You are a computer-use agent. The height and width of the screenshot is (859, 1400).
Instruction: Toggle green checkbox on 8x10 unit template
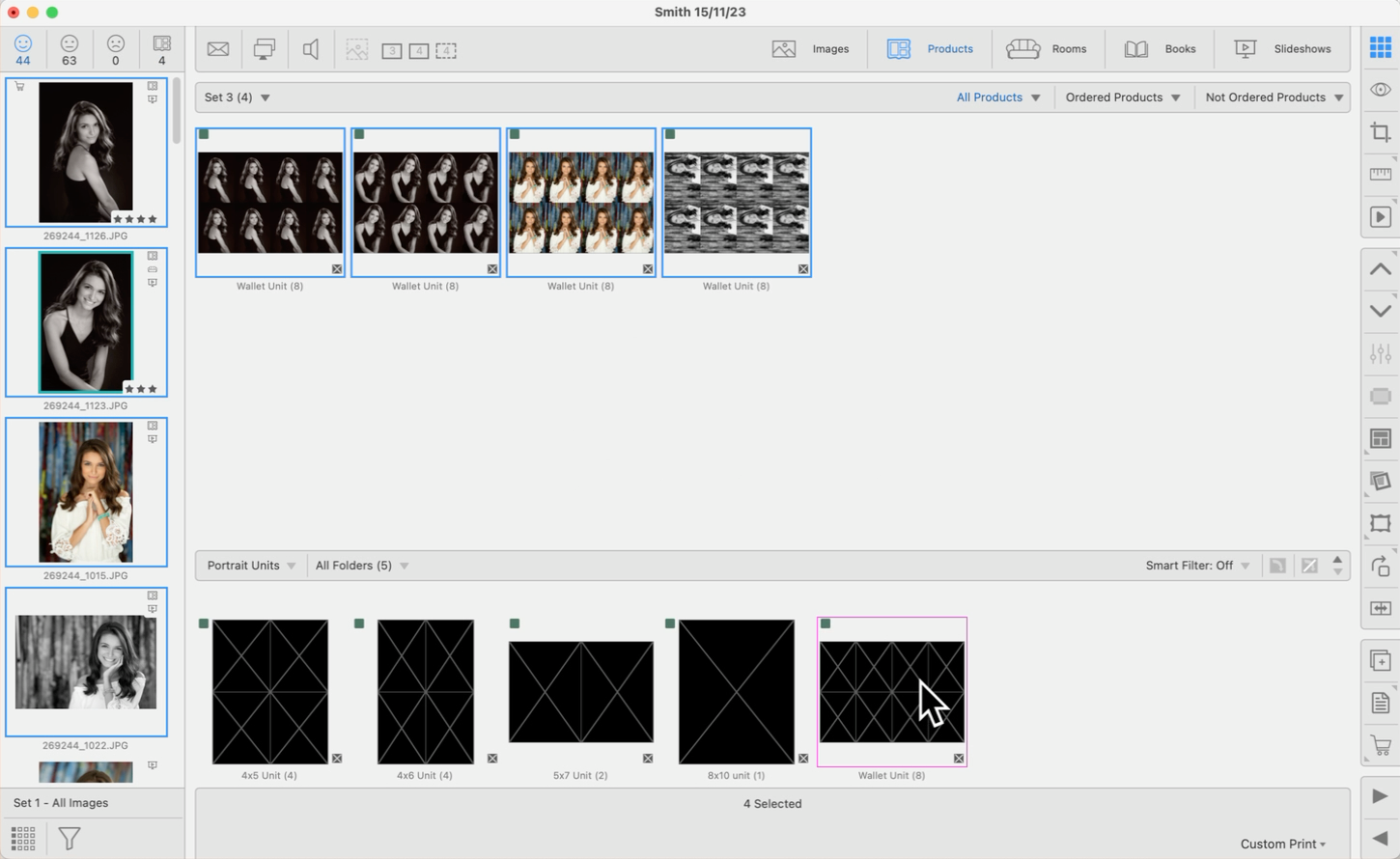tap(670, 623)
